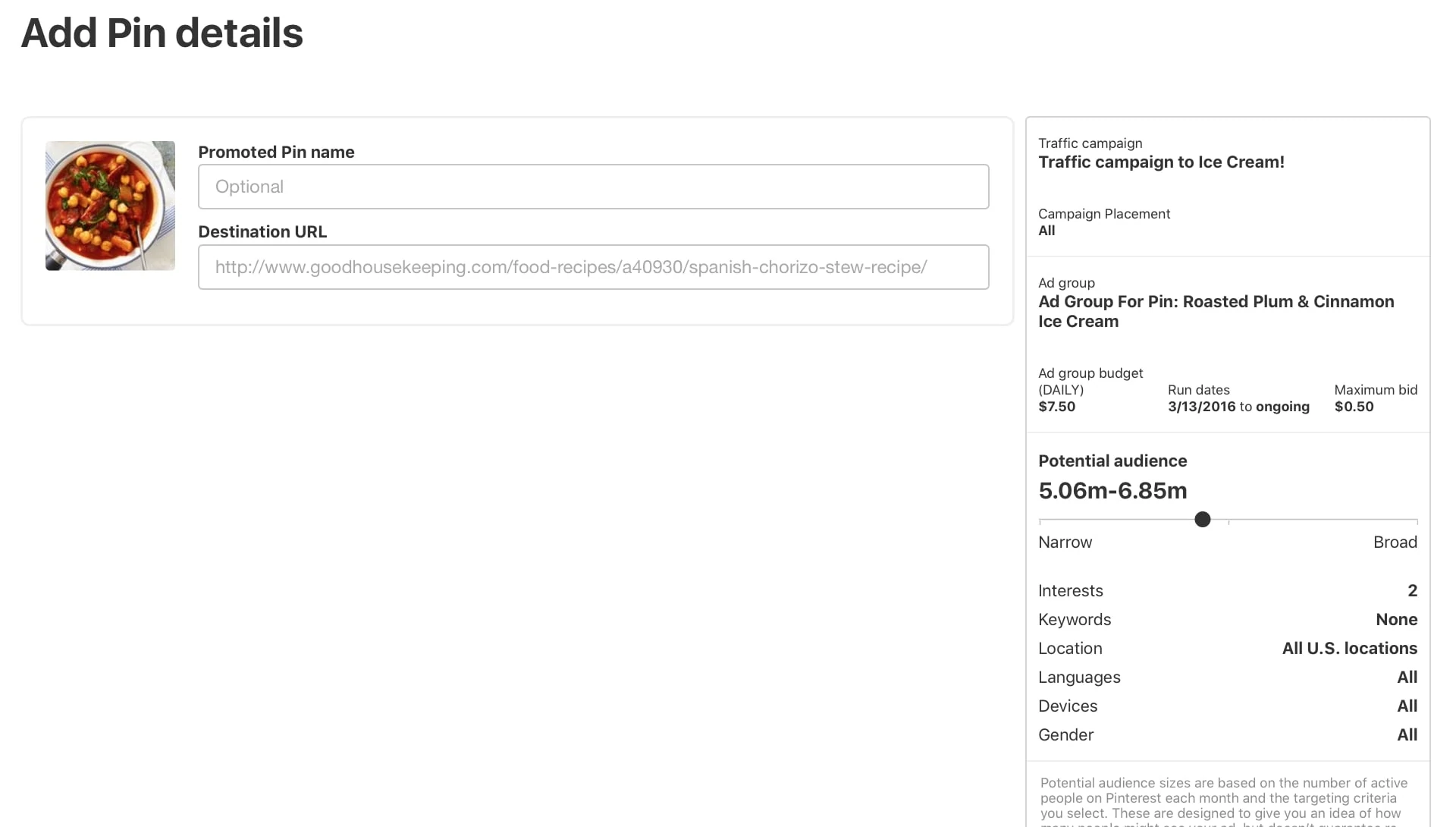Click the Campaign Placement All value
1456x827 pixels.
click(1046, 231)
